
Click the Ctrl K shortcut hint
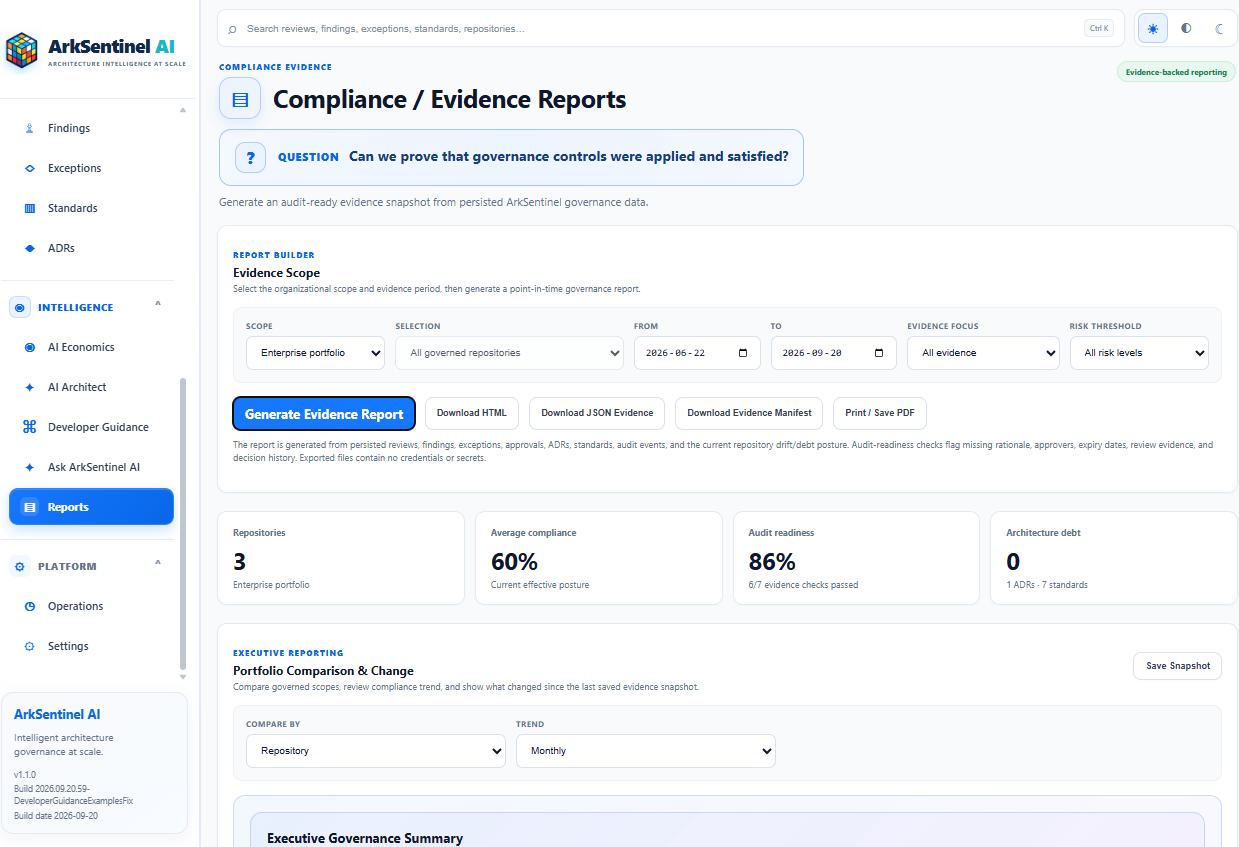[x=1098, y=28]
